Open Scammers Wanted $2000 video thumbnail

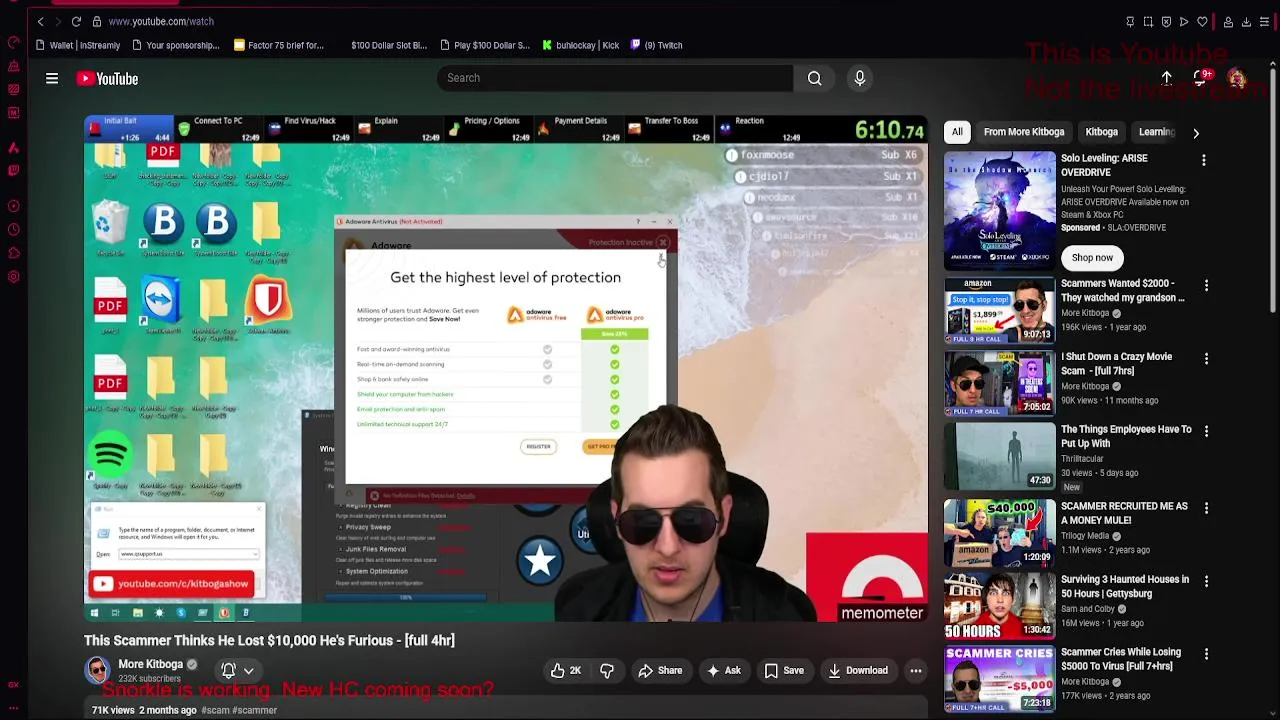[999, 311]
